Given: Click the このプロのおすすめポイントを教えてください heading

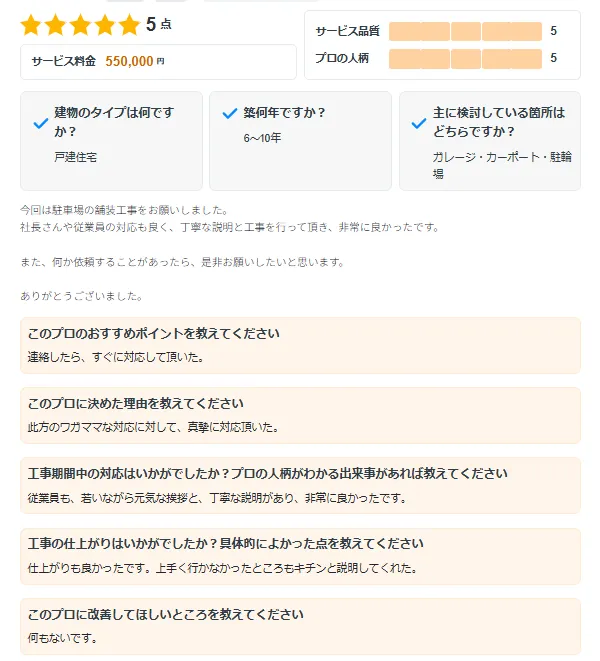Looking at the screenshot, I should (x=154, y=334).
